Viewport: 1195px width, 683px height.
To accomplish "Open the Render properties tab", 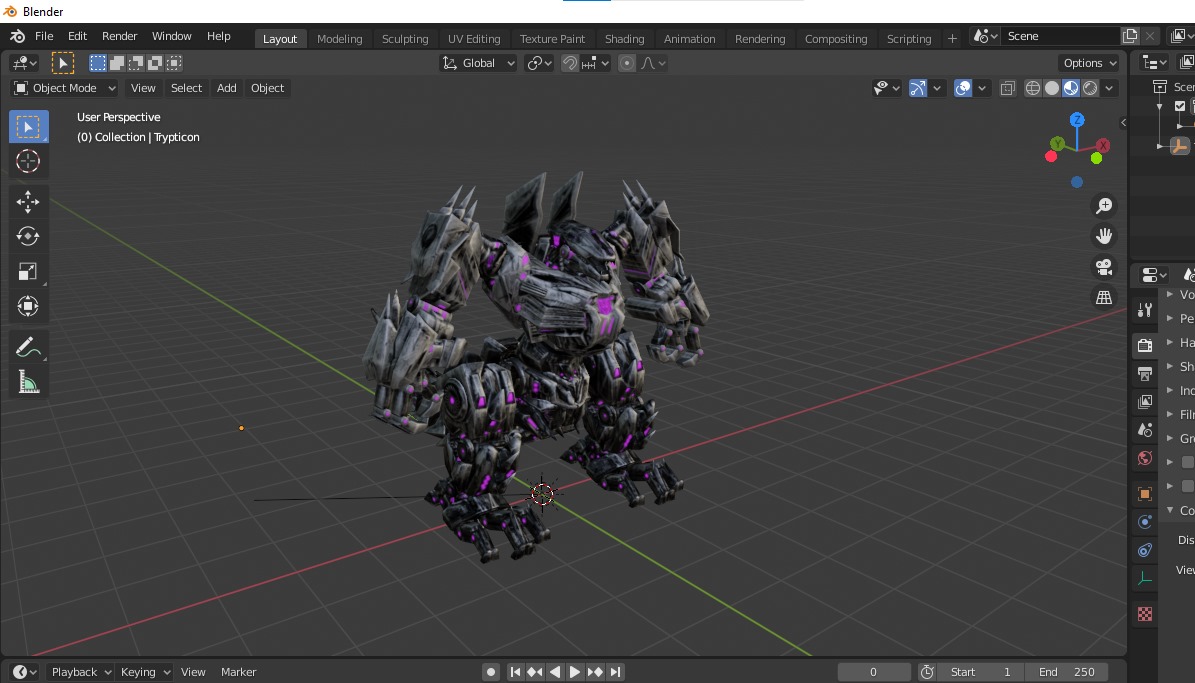I will click(x=1145, y=345).
